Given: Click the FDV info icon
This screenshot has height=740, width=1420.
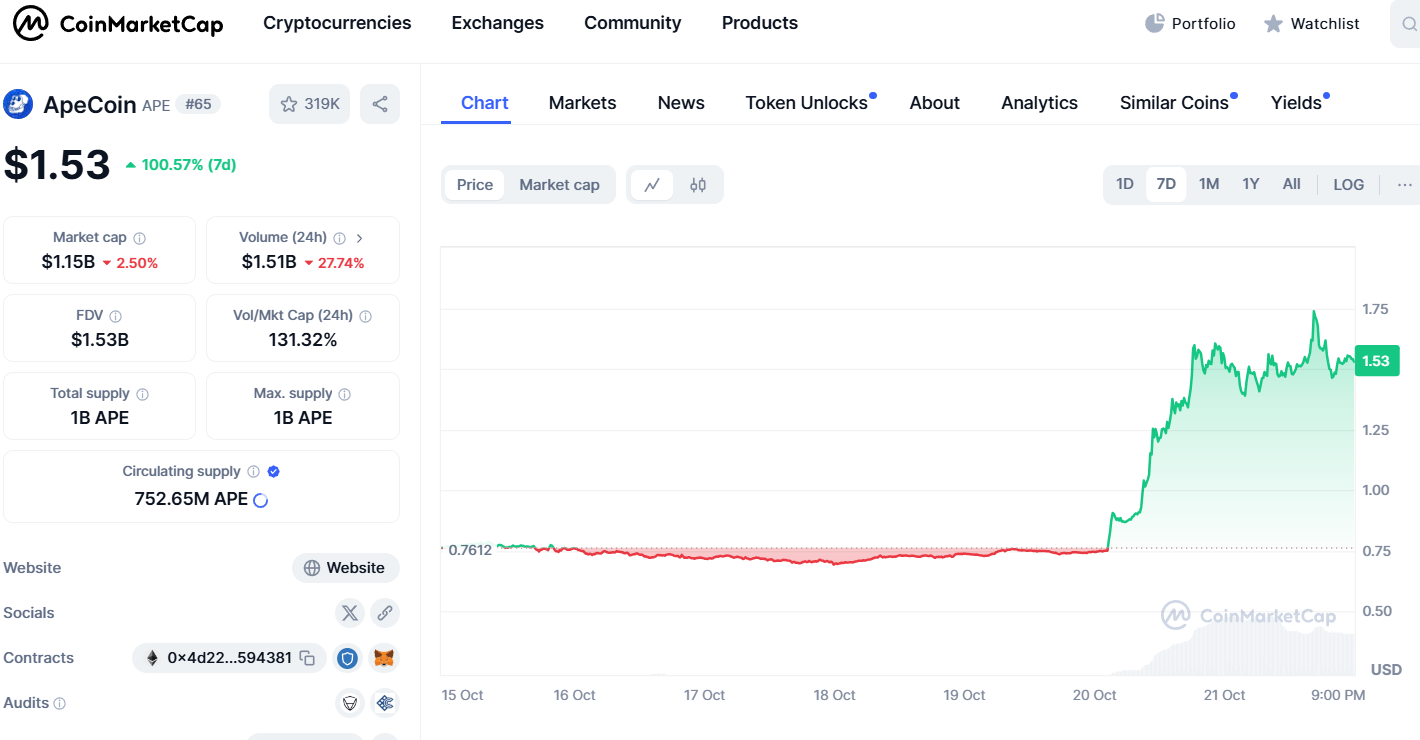Looking at the screenshot, I should [116, 316].
